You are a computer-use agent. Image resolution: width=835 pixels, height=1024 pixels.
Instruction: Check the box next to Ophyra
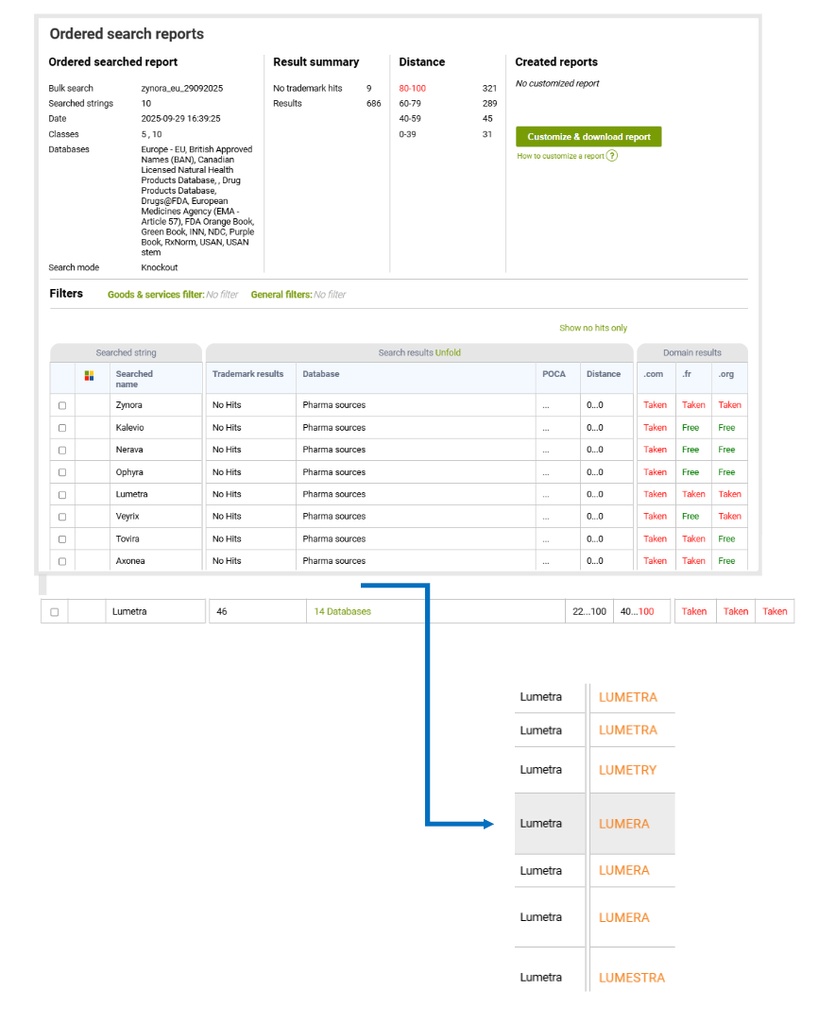click(x=62, y=473)
